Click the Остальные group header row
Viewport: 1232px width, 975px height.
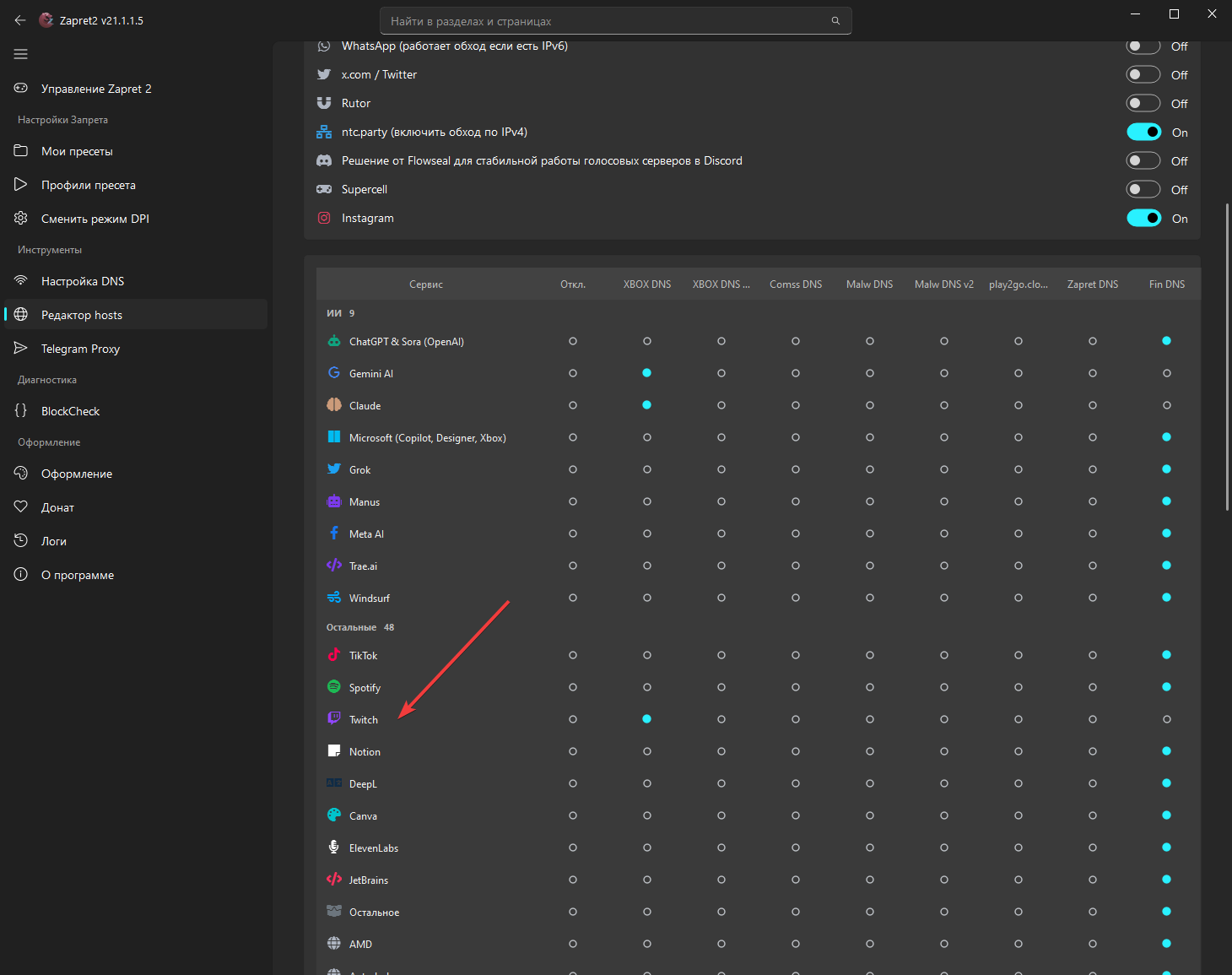click(x=758, y=627)
